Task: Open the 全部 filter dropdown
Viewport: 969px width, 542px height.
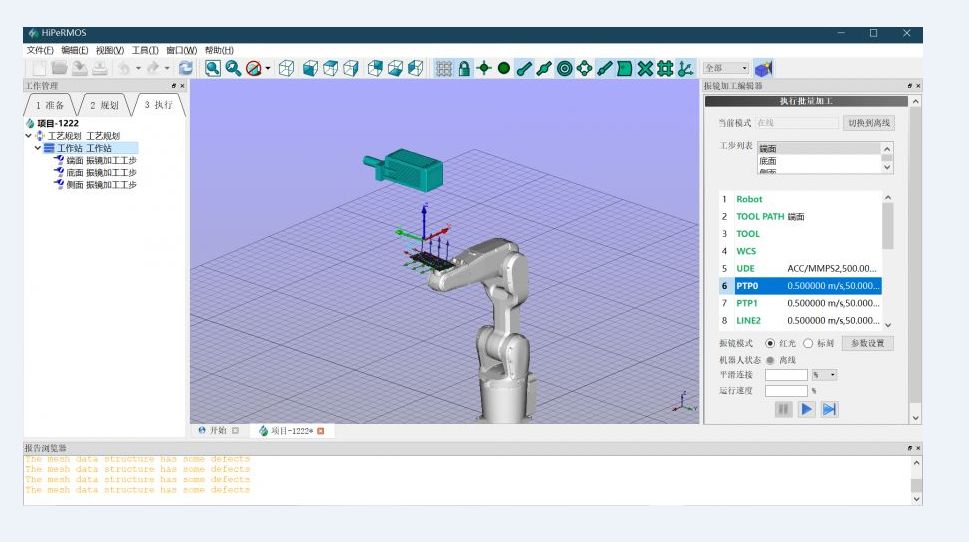Action: (x=726, y=68)
